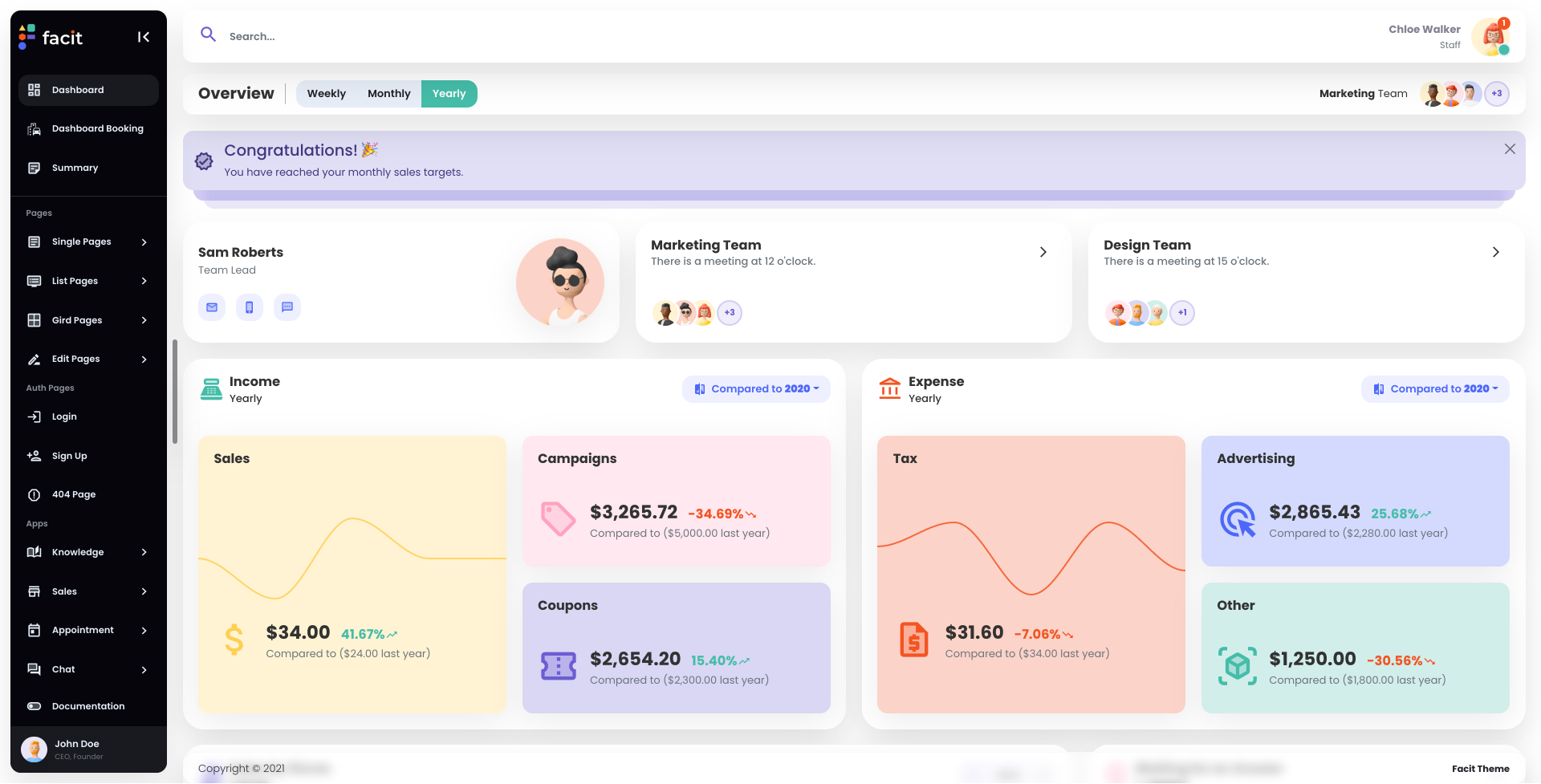Click the mobile phone icon on Sam Roberts card
This screenshot has height=784, width=1541.
pos(249,307)
